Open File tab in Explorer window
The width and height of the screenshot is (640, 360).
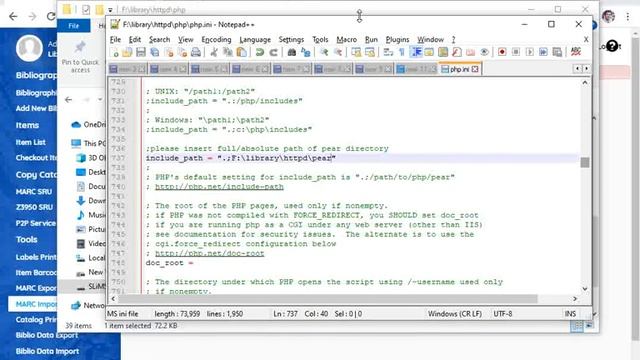point(73,26)
